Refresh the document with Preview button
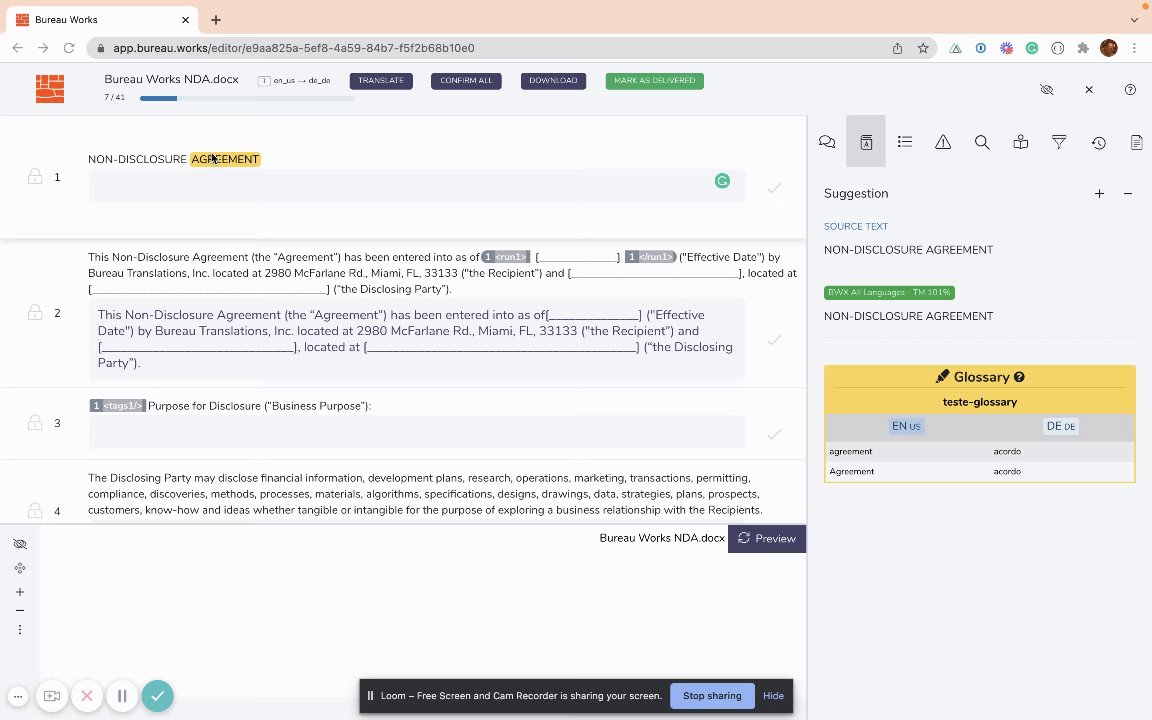 pyautogui.click(x=767, y=539)
